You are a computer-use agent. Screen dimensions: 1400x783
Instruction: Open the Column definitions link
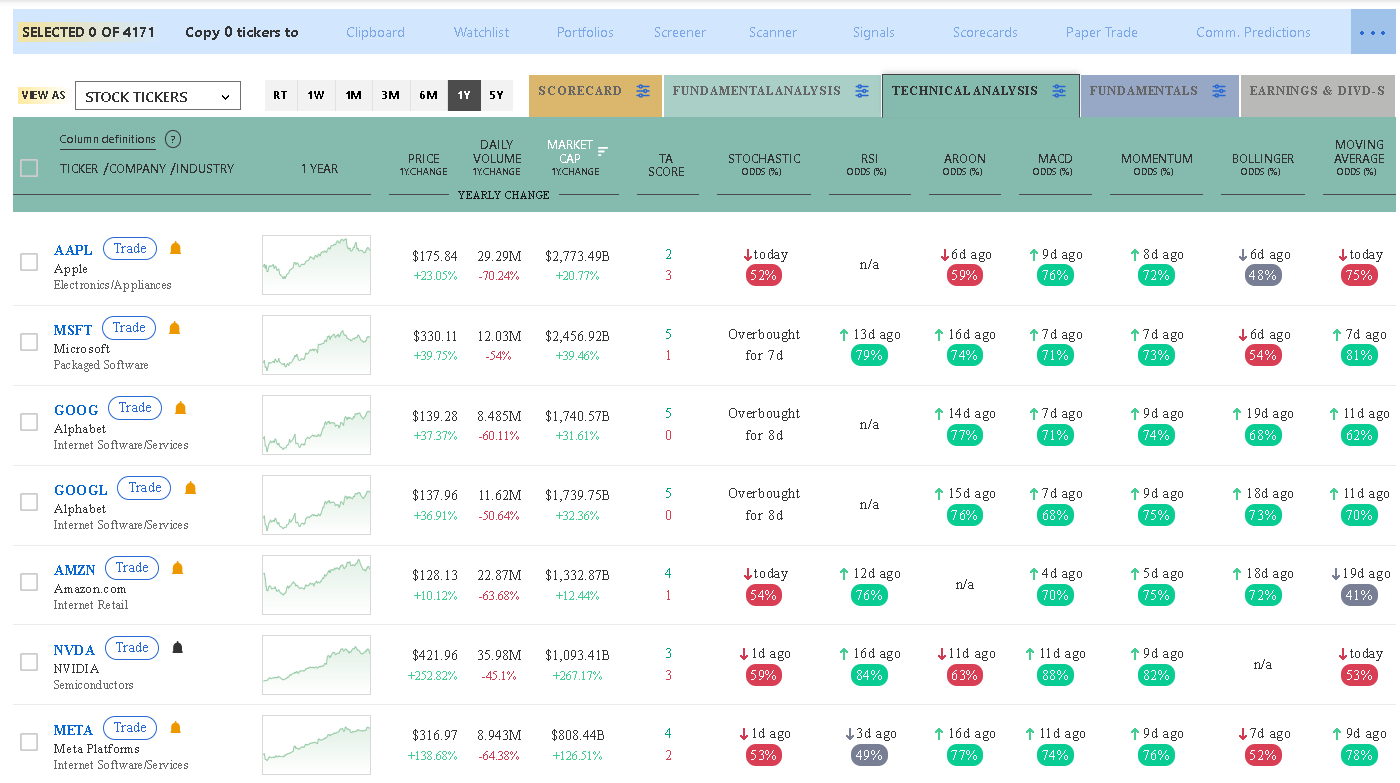tap(107, 140)
